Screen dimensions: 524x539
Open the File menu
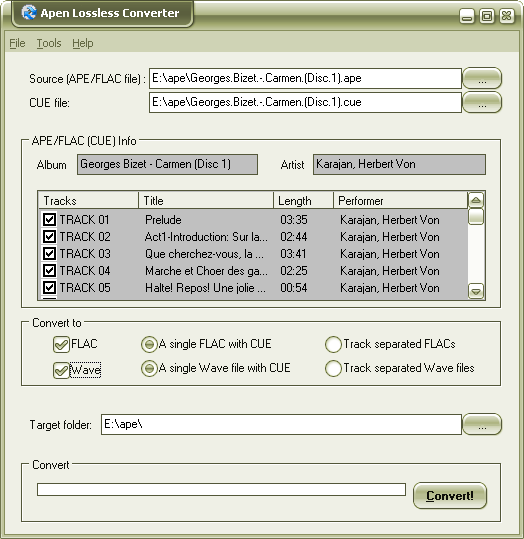point(17,43)
